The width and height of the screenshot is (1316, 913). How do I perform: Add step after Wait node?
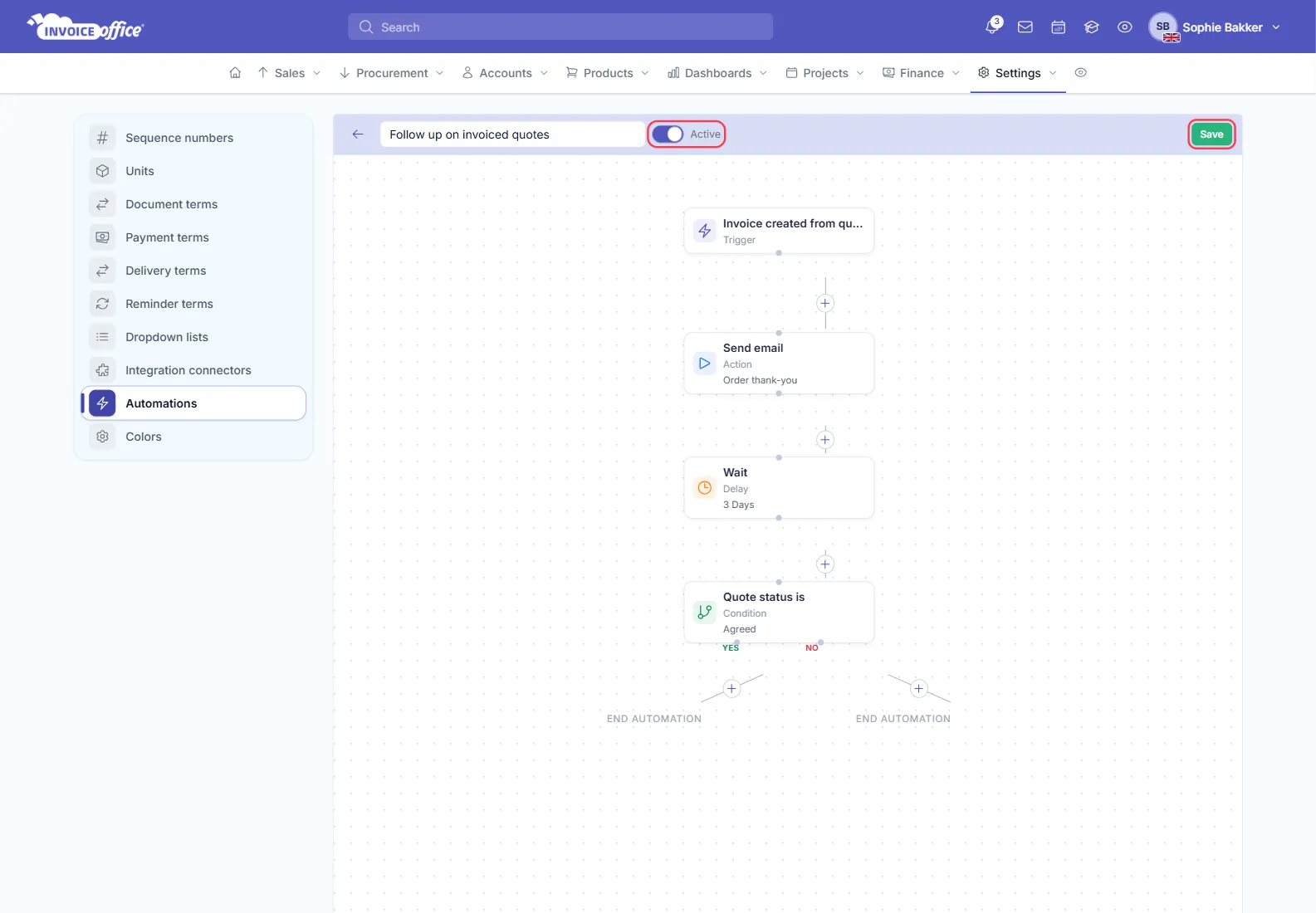[x=825, y=564]
